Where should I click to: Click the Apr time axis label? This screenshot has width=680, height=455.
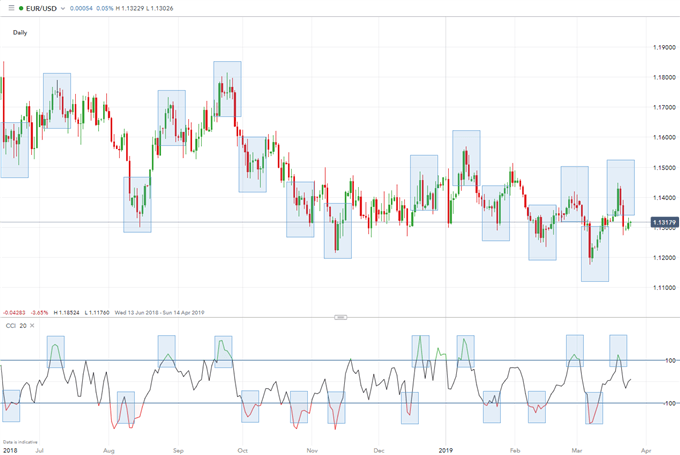pos(646,451)
